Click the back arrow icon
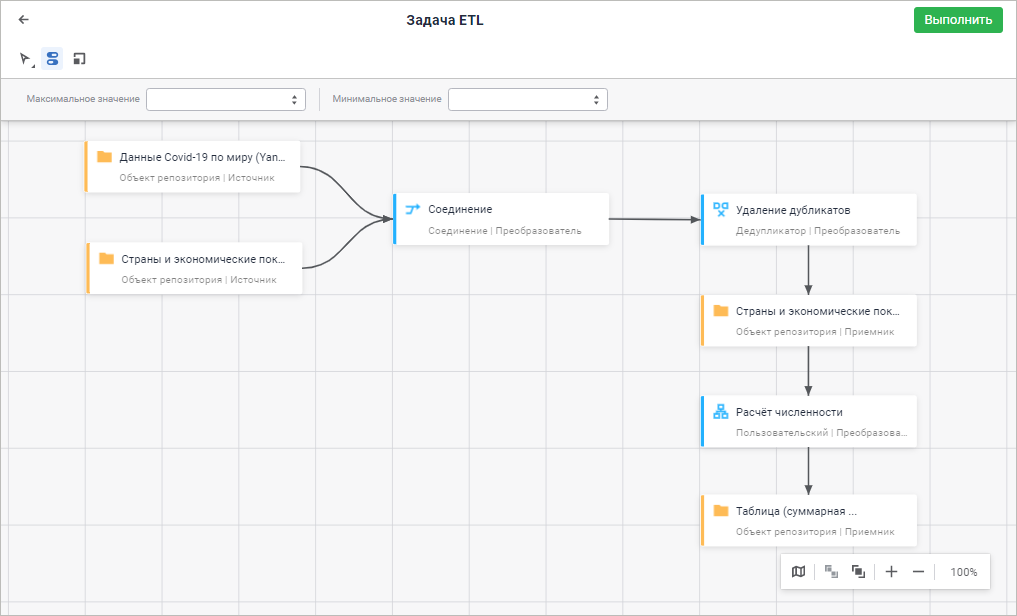 pos(24,19)
